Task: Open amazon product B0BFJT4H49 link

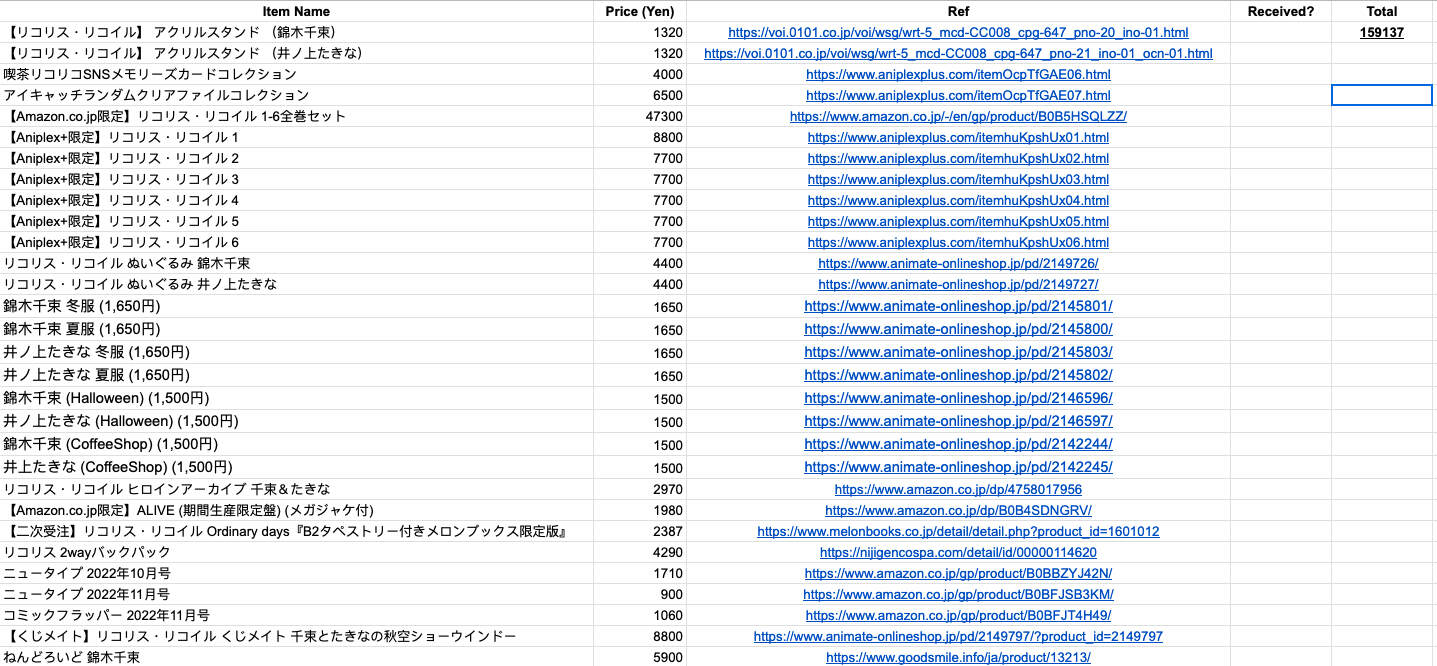Action: click(958, 616)
